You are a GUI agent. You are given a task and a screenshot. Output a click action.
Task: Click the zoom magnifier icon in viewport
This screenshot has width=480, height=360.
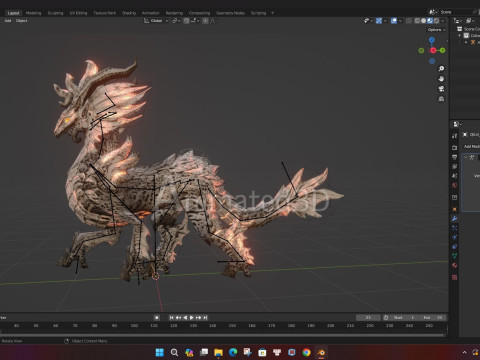click(x=441, y=69)
